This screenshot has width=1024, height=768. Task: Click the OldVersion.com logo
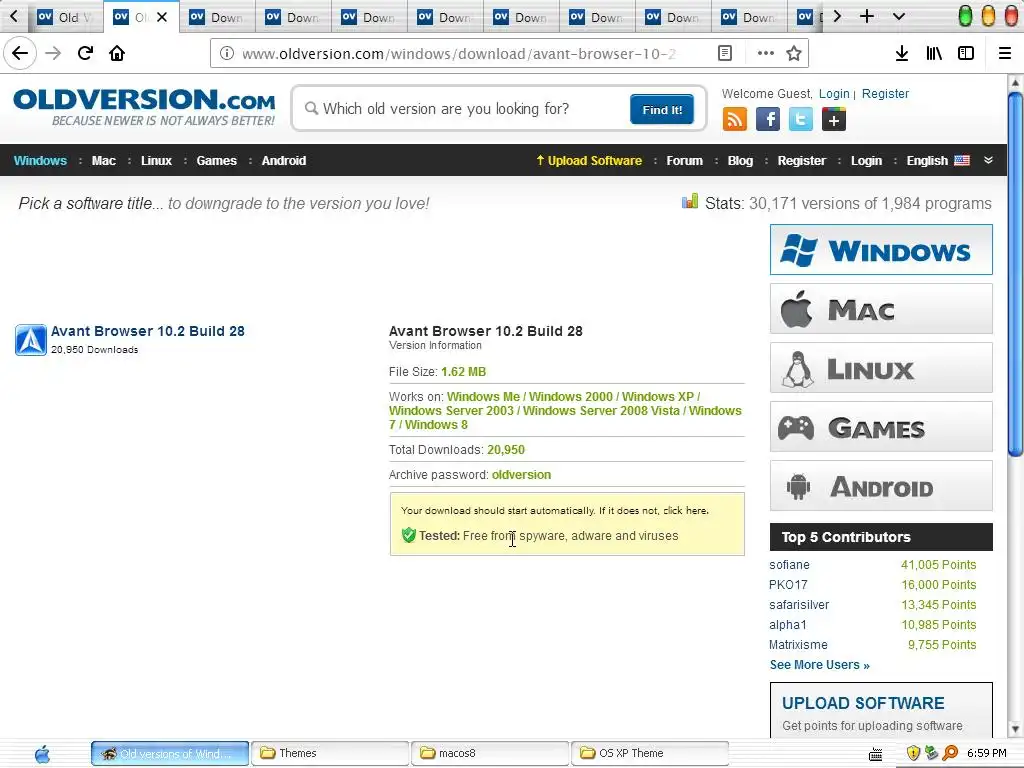tap(144, 107)
